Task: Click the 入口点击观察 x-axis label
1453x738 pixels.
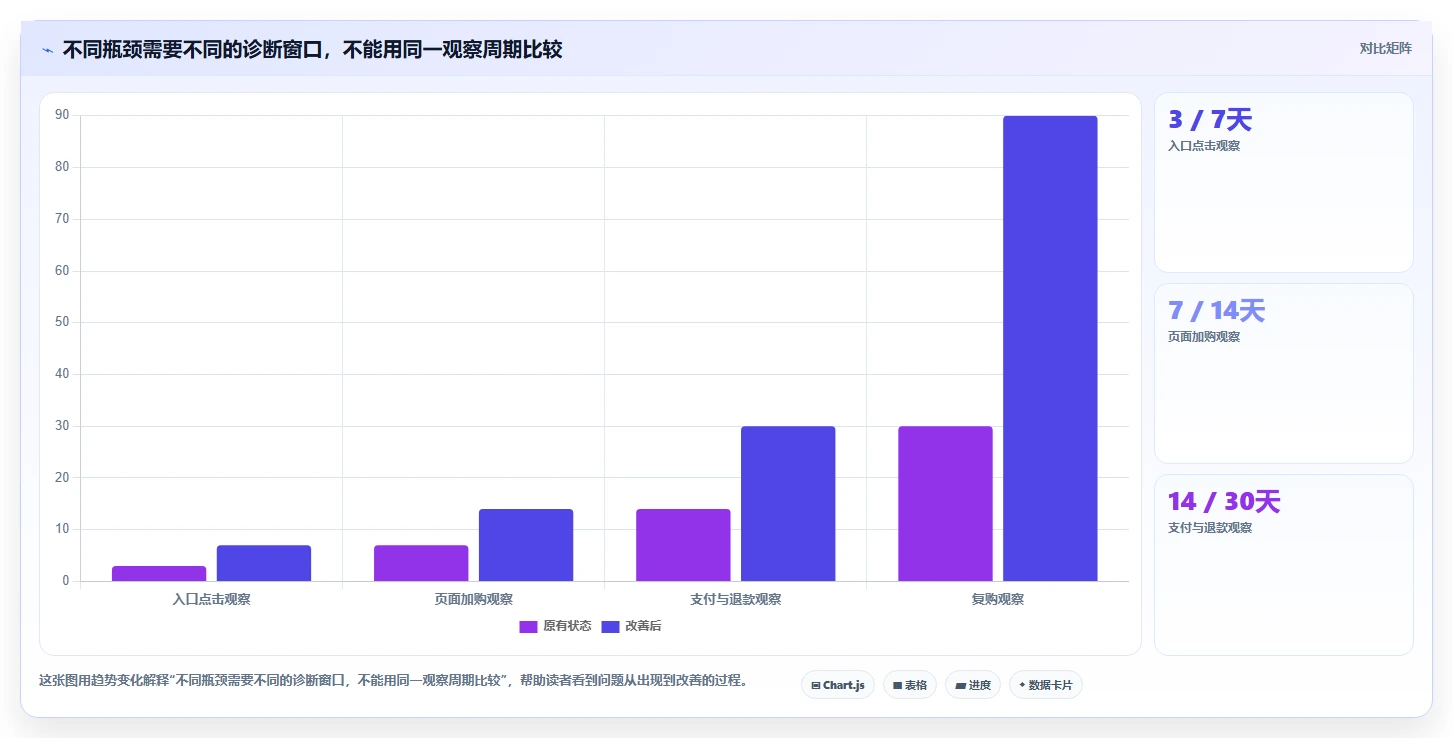Action: pyautogui.click(x=211, y=599)
